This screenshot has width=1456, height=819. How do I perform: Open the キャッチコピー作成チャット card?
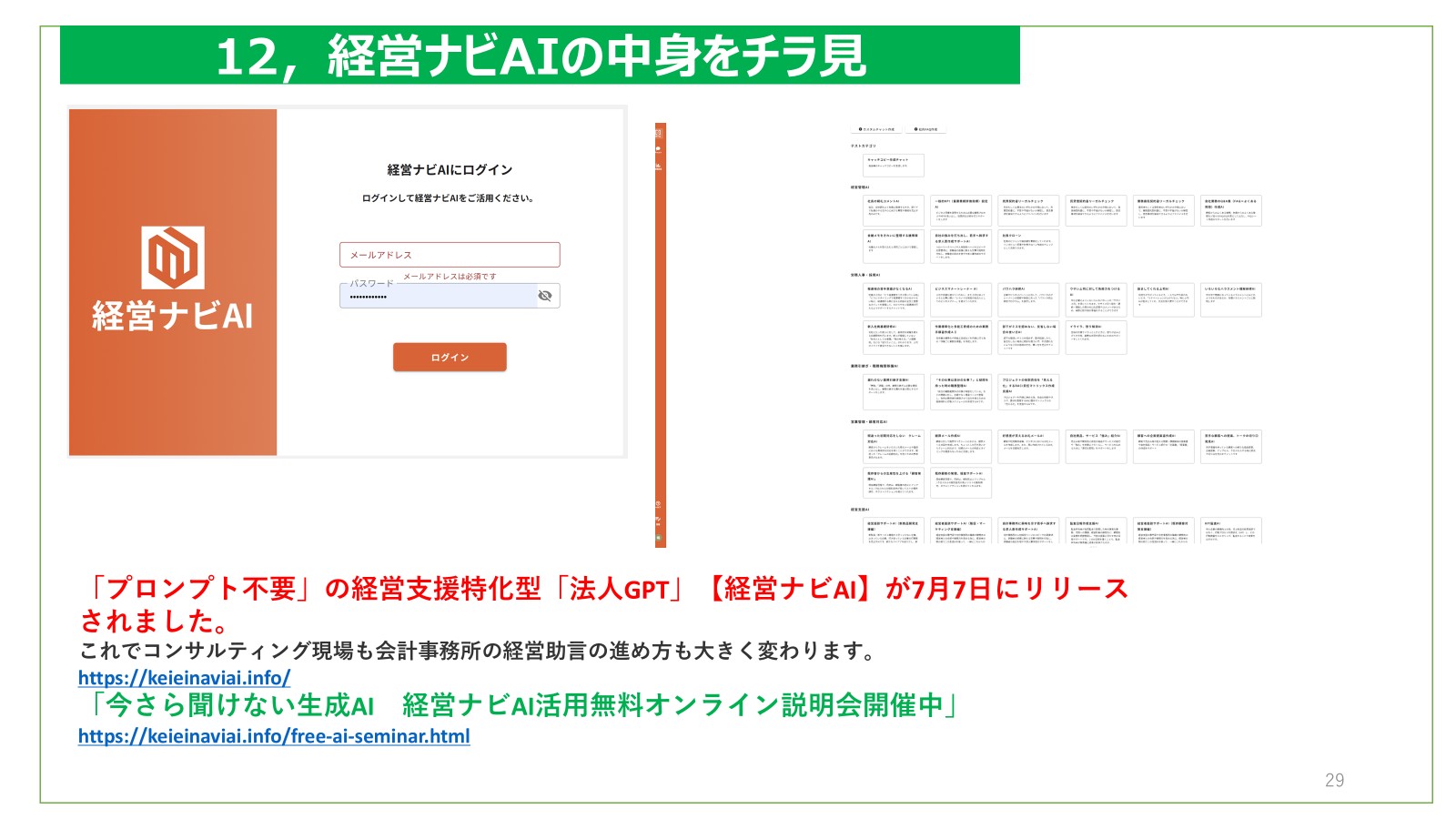click(x=894, y=166)
